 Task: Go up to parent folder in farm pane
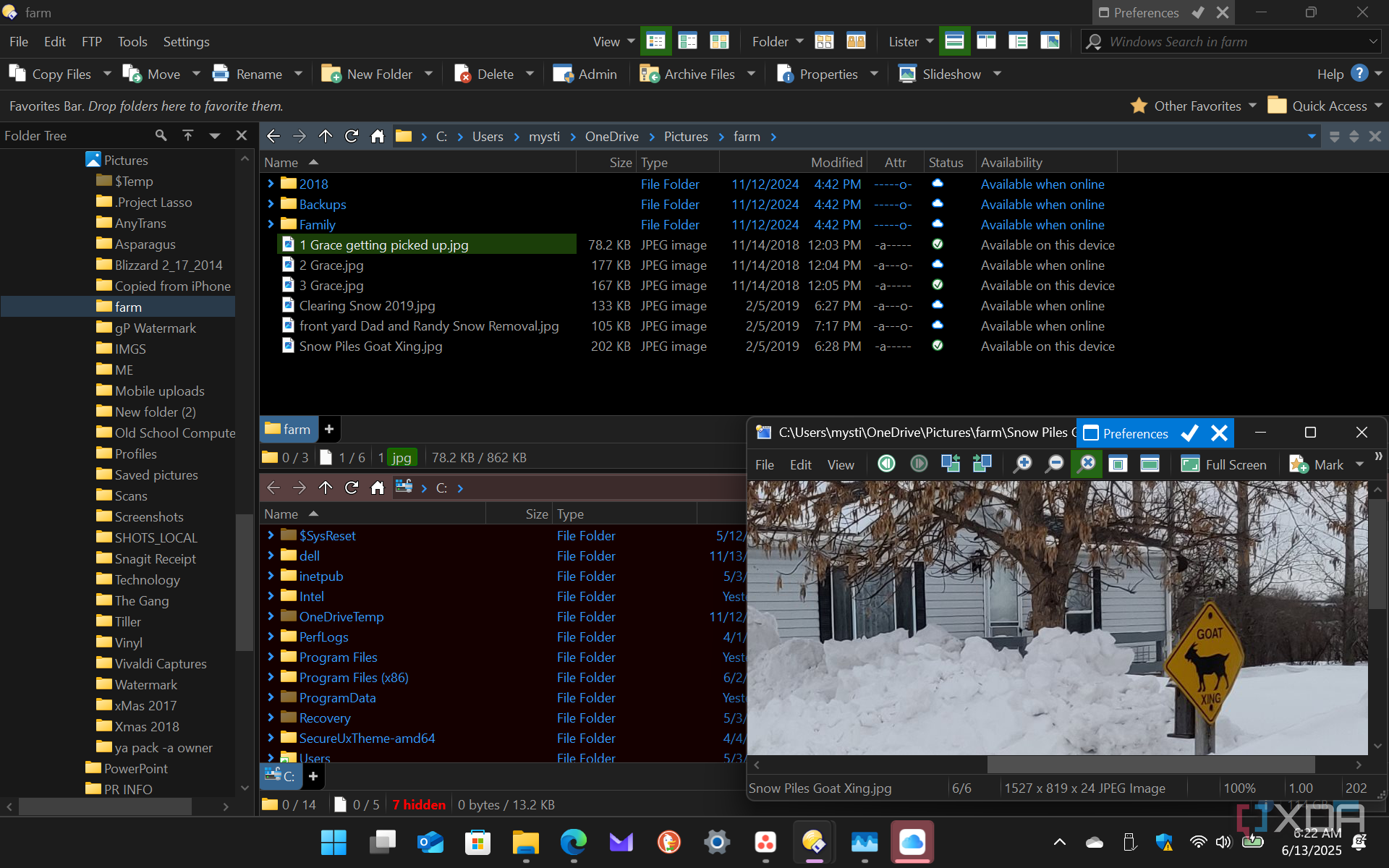pos(326,136)
